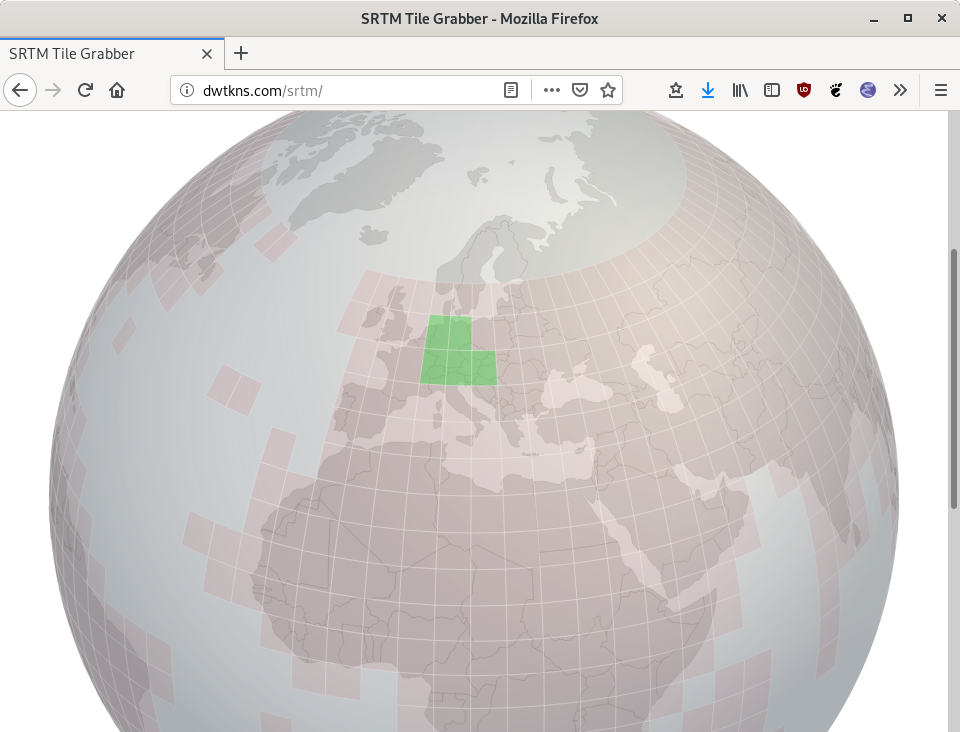This screenshot has width=960, height=732.
Task: Show site information for dwtkns.com
Action: pyautogui.click(x=187, y=91)
